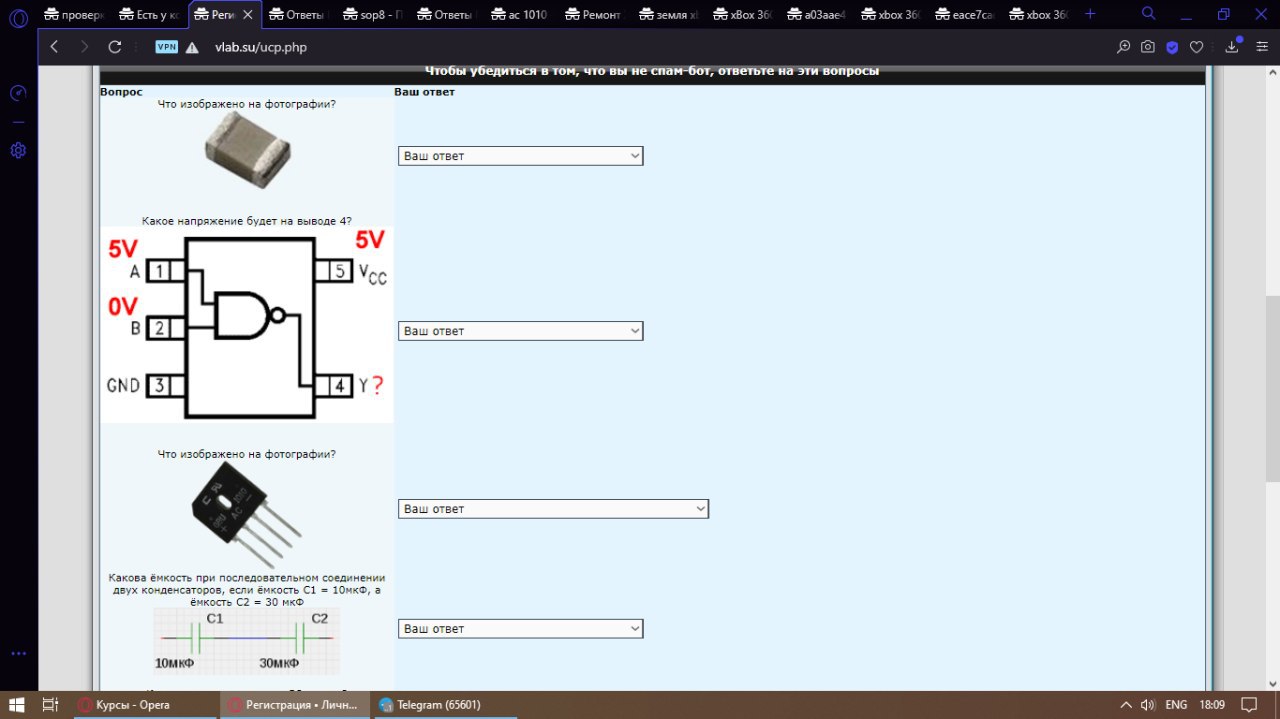Open the downloads icon in the toolbar
The image size is (1280, 719).
click(x=1232, y=47)
